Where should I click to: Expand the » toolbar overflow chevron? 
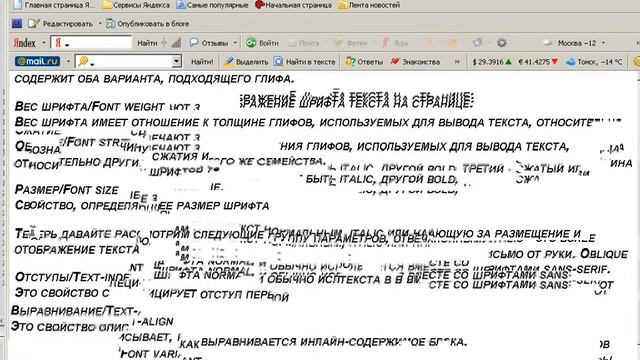(x=457, y=62)
